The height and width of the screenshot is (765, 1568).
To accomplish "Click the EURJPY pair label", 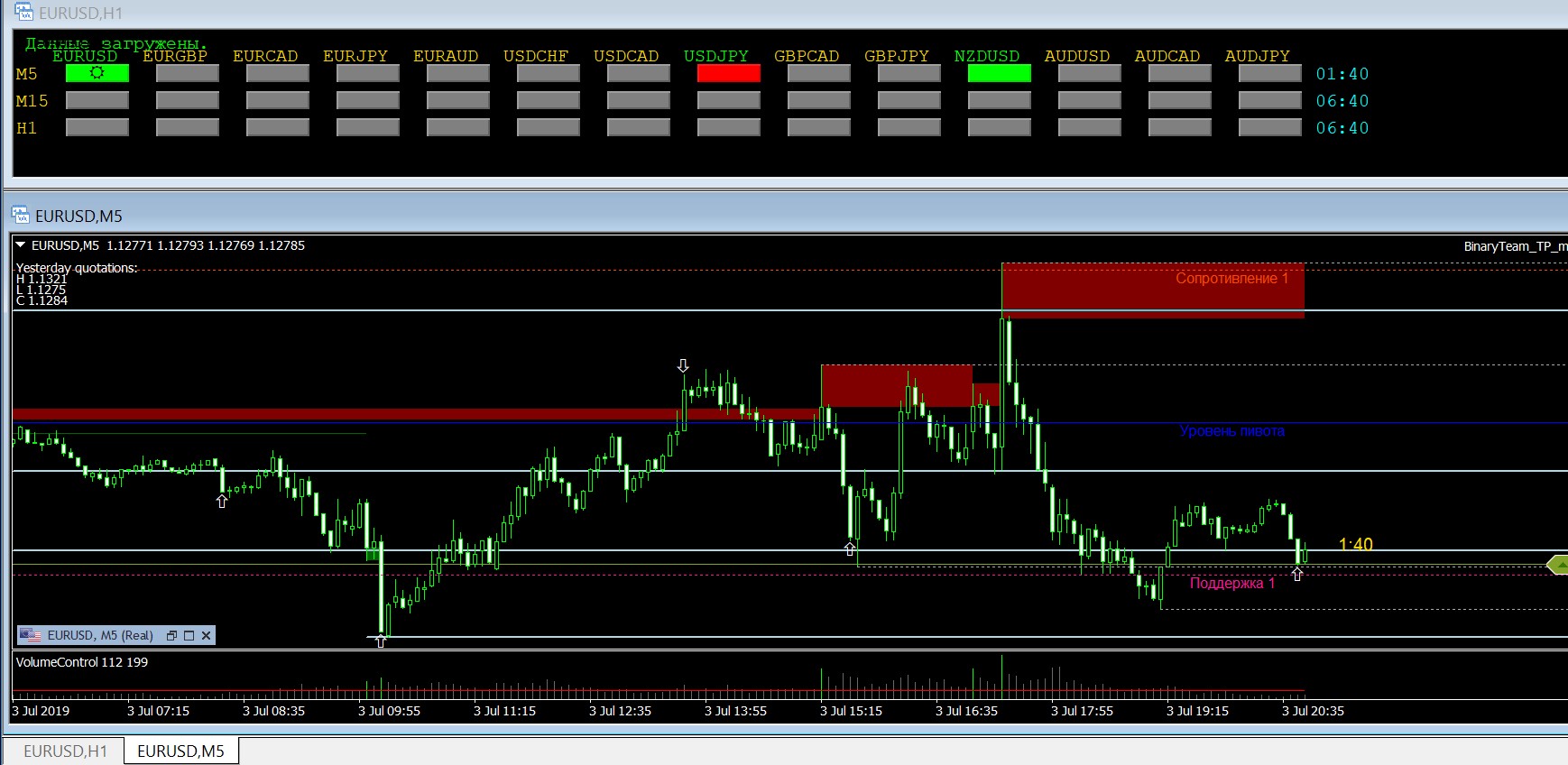I will [x=355, y=56].
